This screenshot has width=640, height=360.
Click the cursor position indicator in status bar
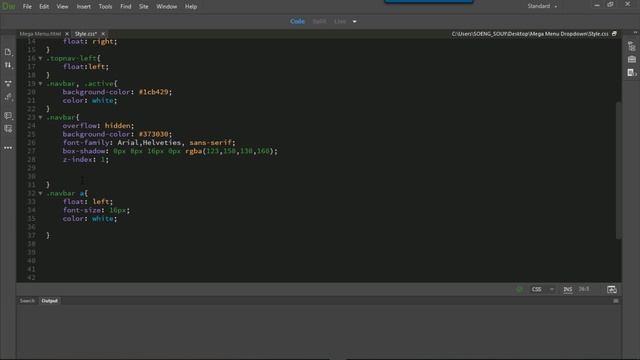(x=584, y=289)
